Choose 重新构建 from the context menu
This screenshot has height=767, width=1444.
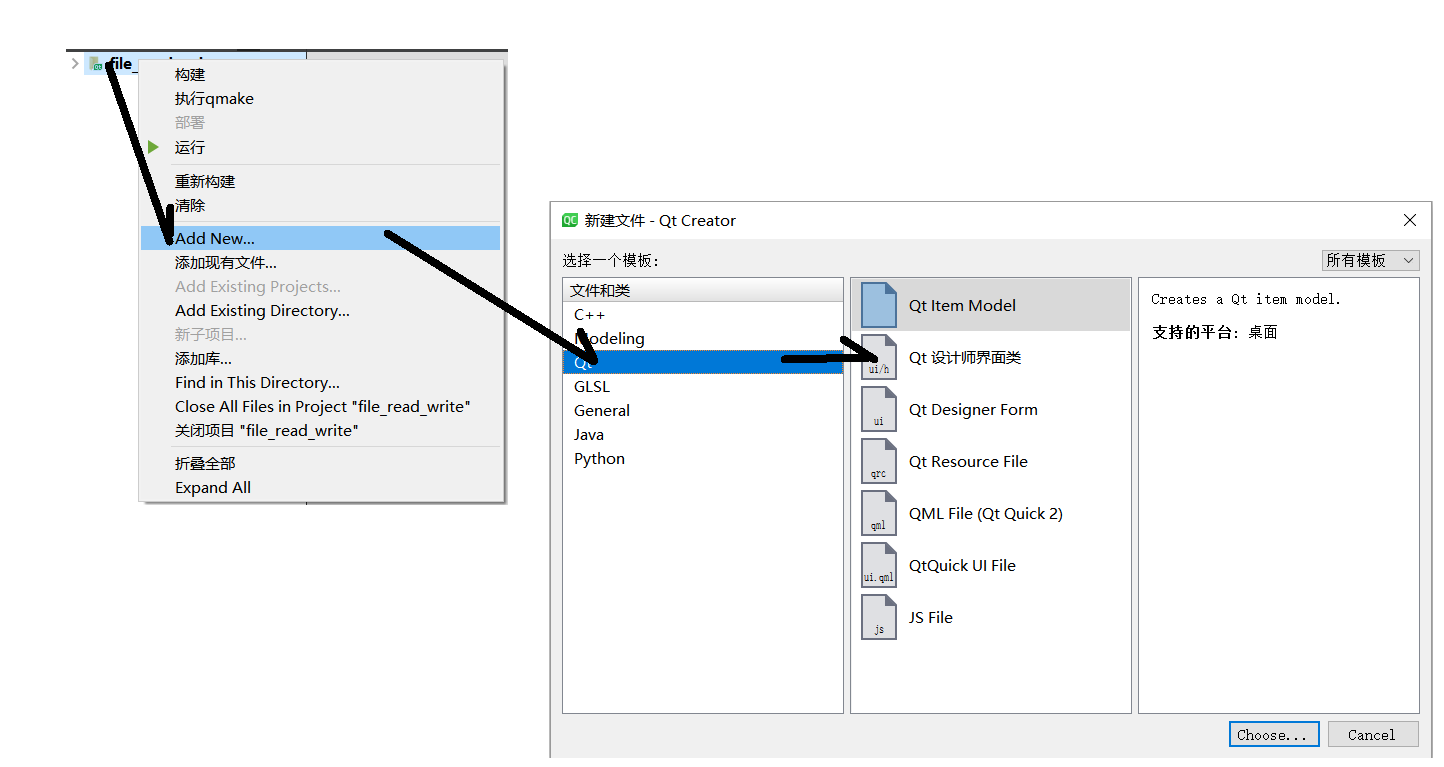[320, 181]
